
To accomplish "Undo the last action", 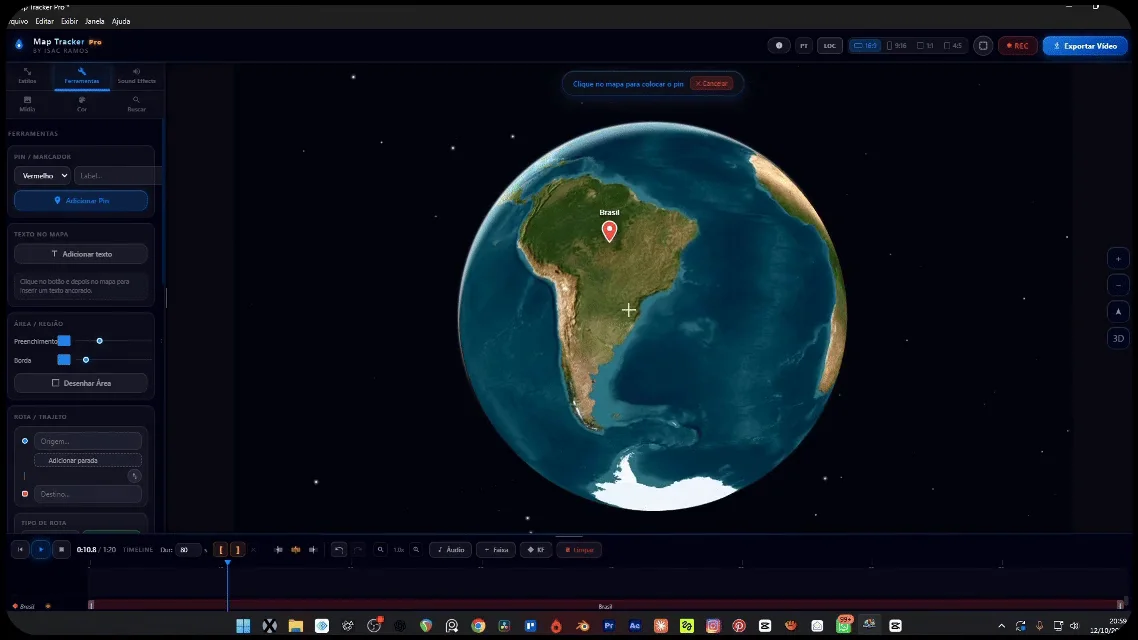I will coord(339,549).
